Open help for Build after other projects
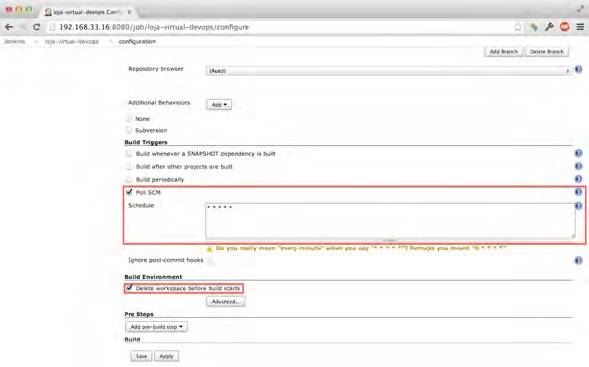The image size is (589, 367). click(578, 166)
